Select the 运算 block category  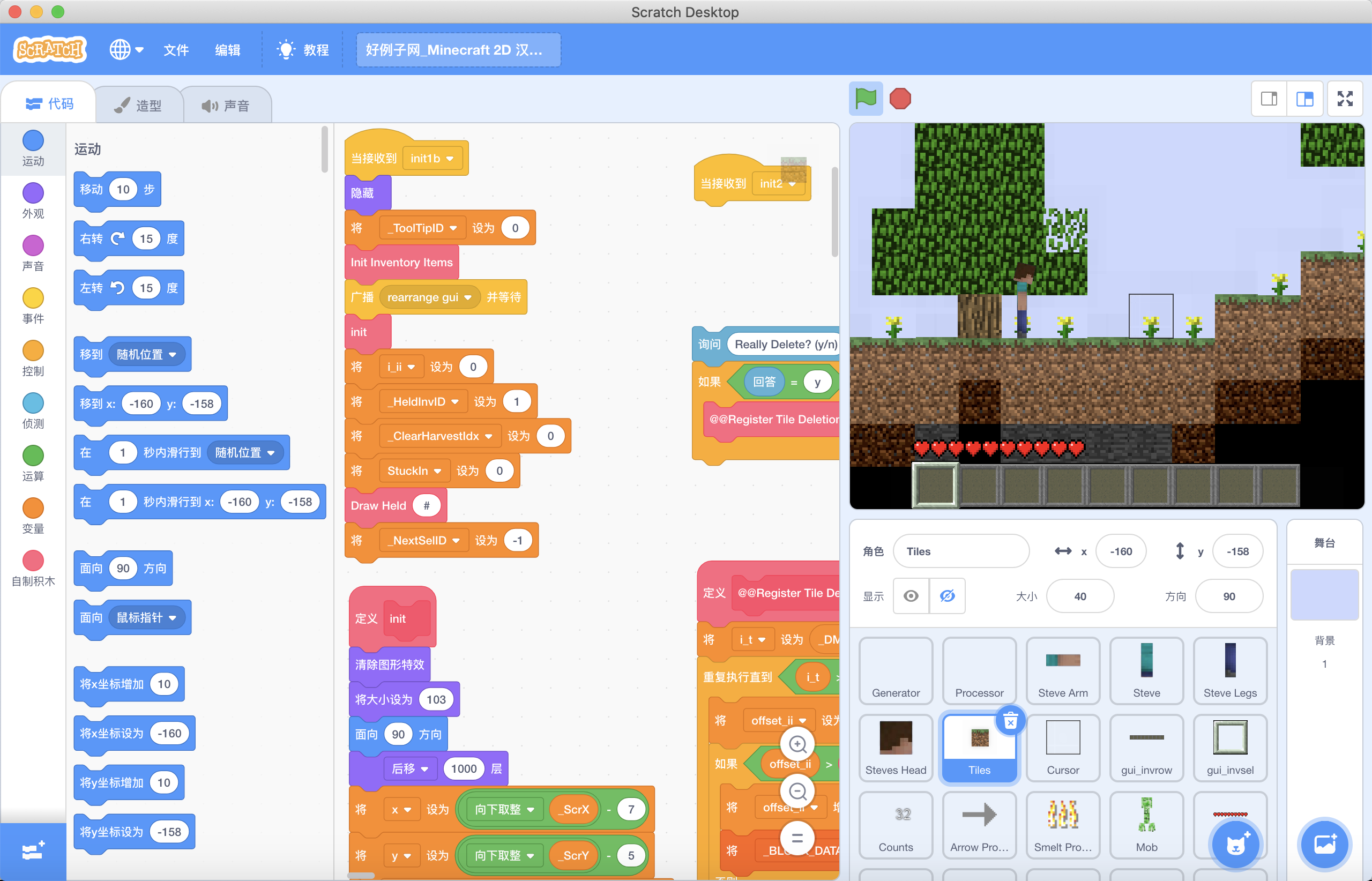coord(33,464)
